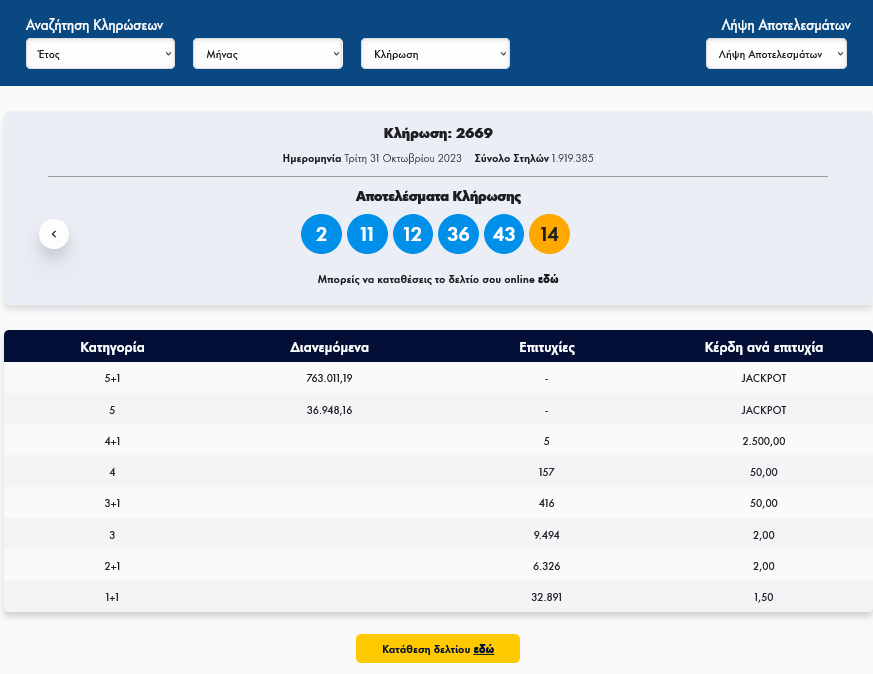Expand the Λήψη Αποτελεσμάτων download dropdown

coord(776,54)
